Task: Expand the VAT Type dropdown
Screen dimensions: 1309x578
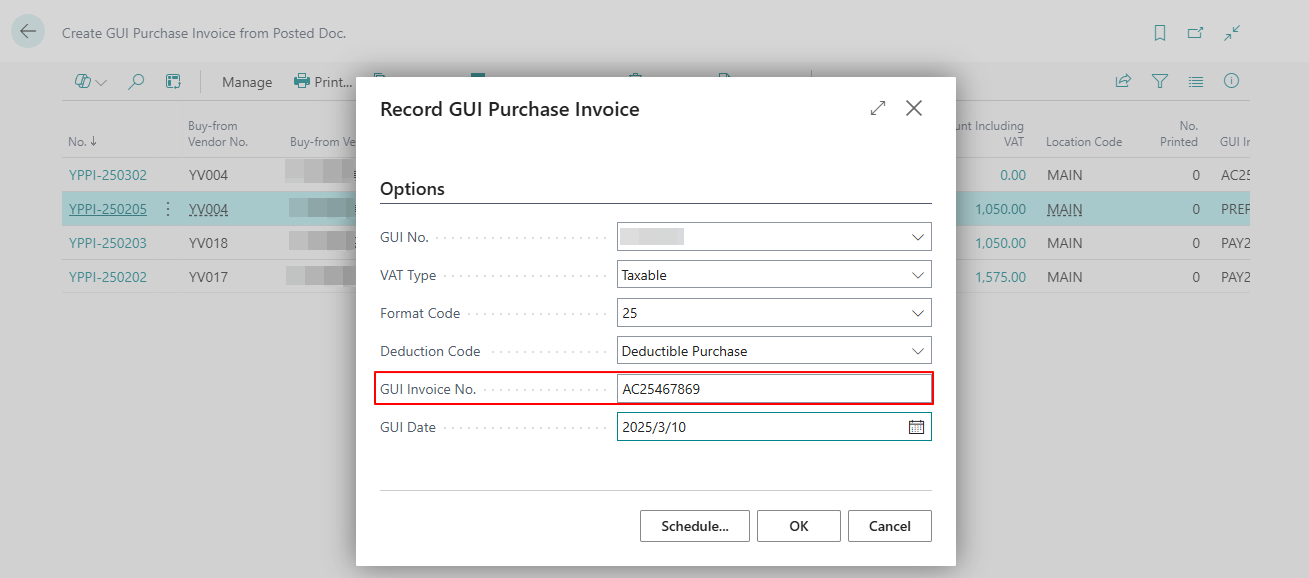Action: (918, 275)
